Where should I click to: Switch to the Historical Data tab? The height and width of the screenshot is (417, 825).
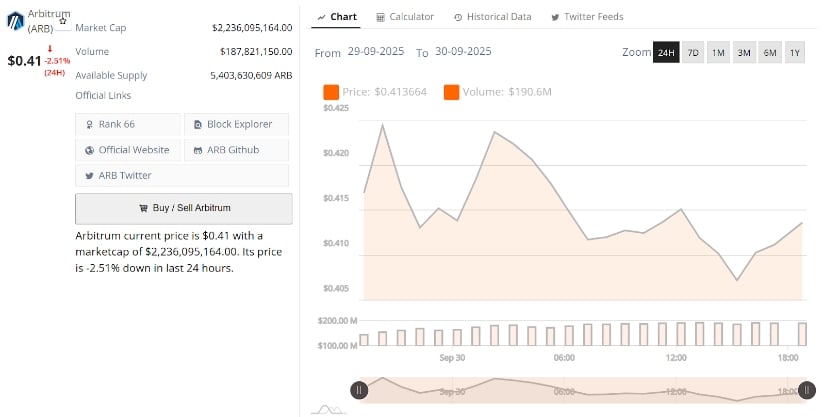(x=492, y=17)
